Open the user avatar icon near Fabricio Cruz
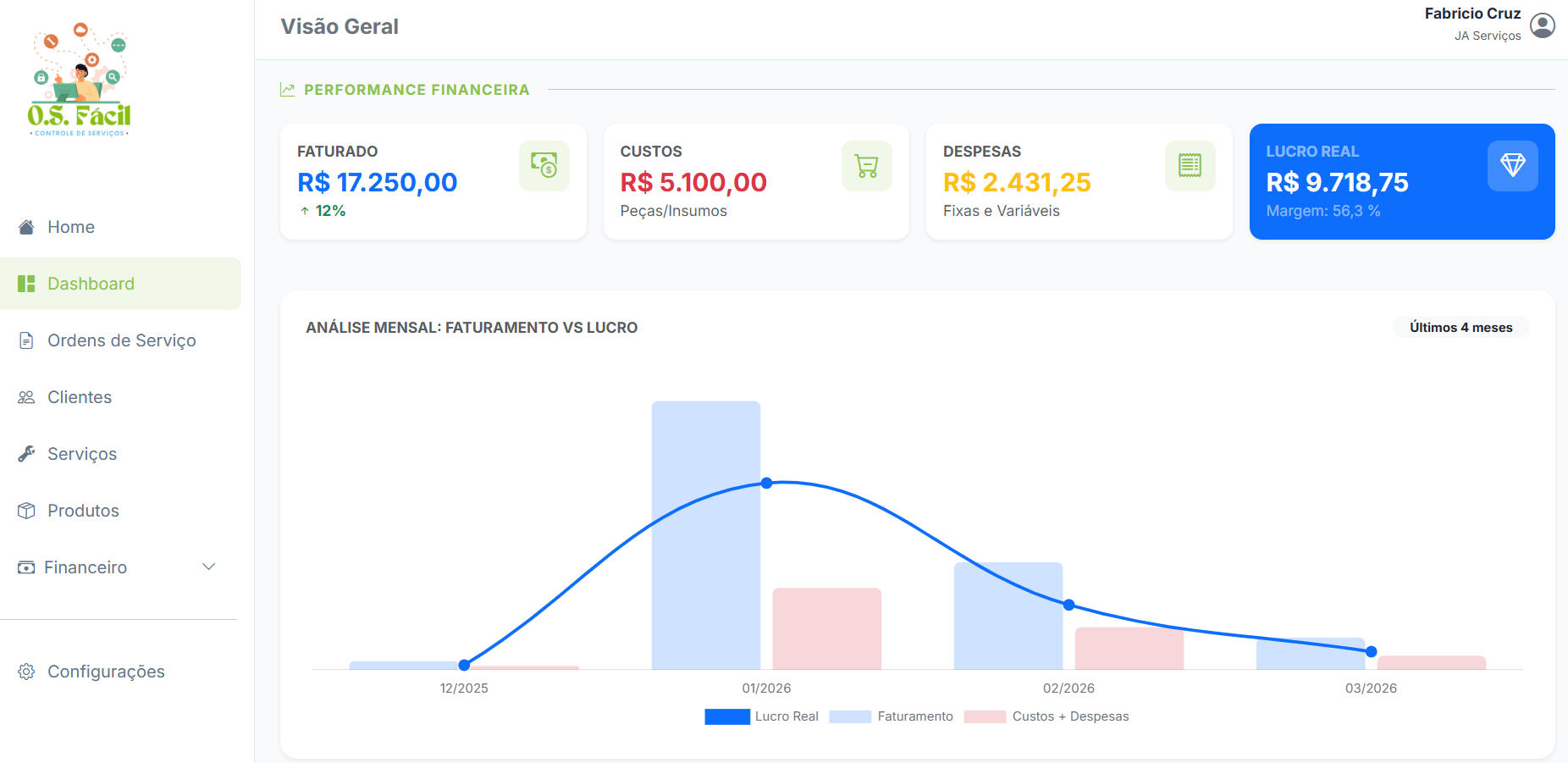Screen dimensions: 1568x763 coord(1543,25)
